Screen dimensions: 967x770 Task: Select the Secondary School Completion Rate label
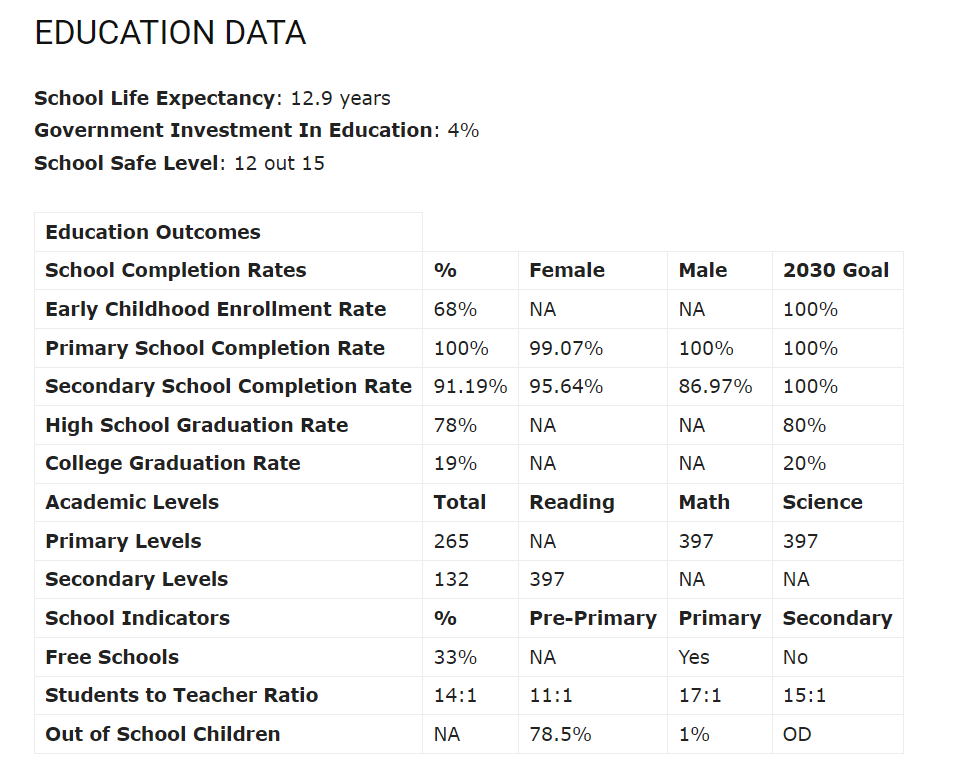[x=228, y=386]
